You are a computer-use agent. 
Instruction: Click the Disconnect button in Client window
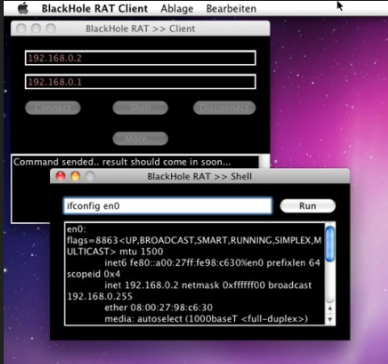point(224,108)
